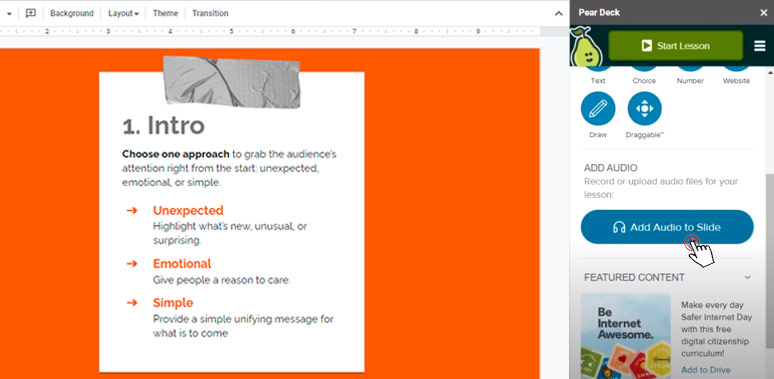Click the 'FEATURED CONTENT' heading text

pyautogui.click(x=634, y=277)
